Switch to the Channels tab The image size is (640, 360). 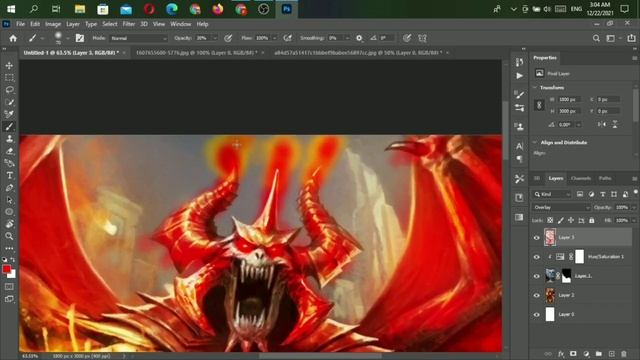click(x=580, y=178)
